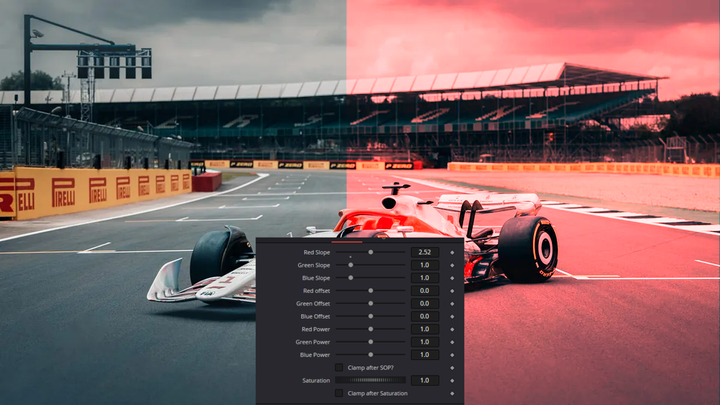
Task: Click the Green Slope value field
Action: point(424,265)
